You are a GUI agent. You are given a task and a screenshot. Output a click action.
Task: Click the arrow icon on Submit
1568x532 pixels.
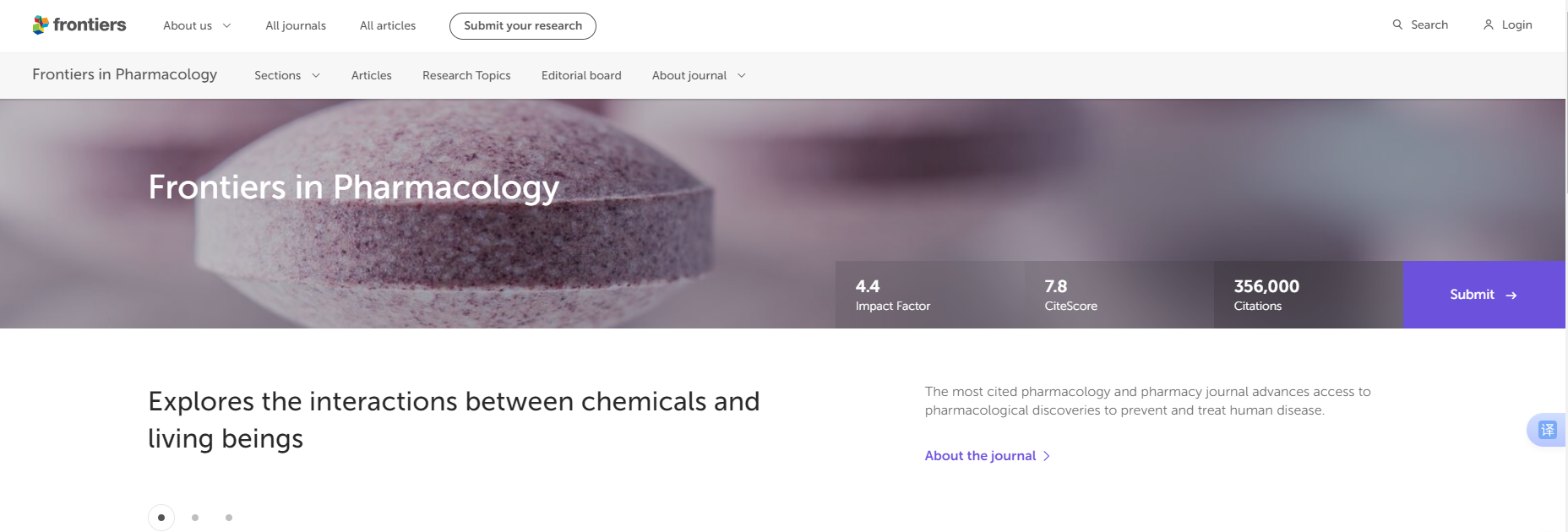pos(1511,296)
